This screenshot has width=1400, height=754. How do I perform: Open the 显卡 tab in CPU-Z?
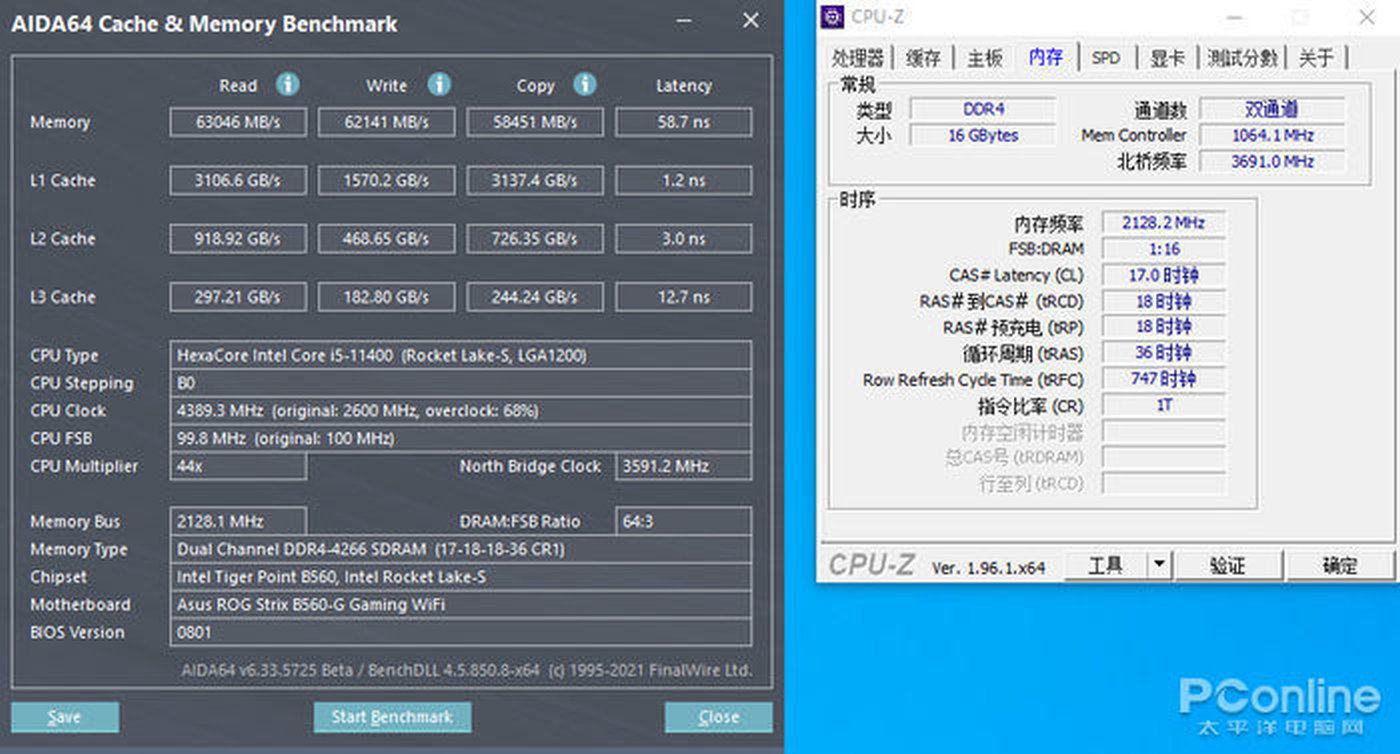click(1167, 58)
